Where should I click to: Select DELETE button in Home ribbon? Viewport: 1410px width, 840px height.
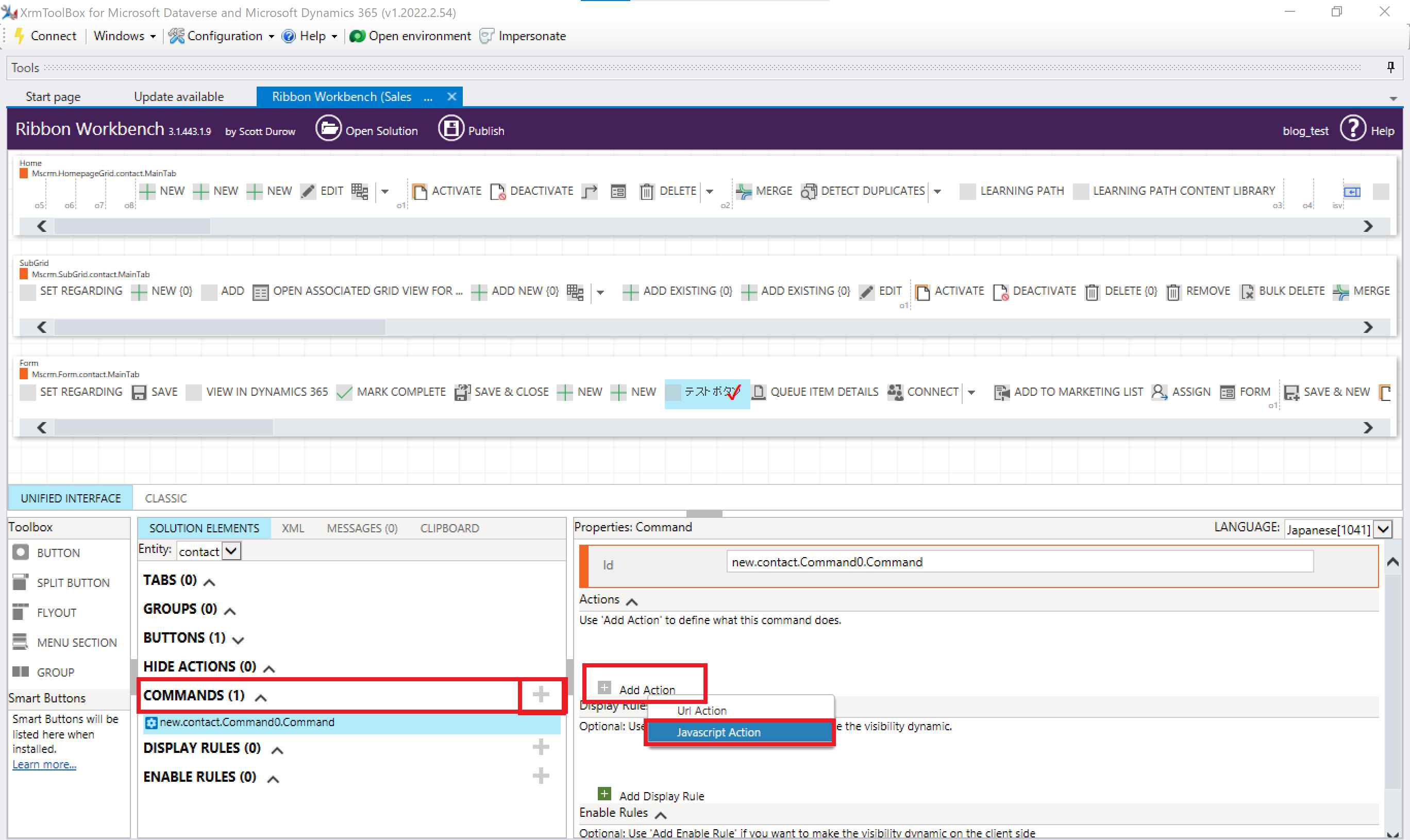click(668, 191)
